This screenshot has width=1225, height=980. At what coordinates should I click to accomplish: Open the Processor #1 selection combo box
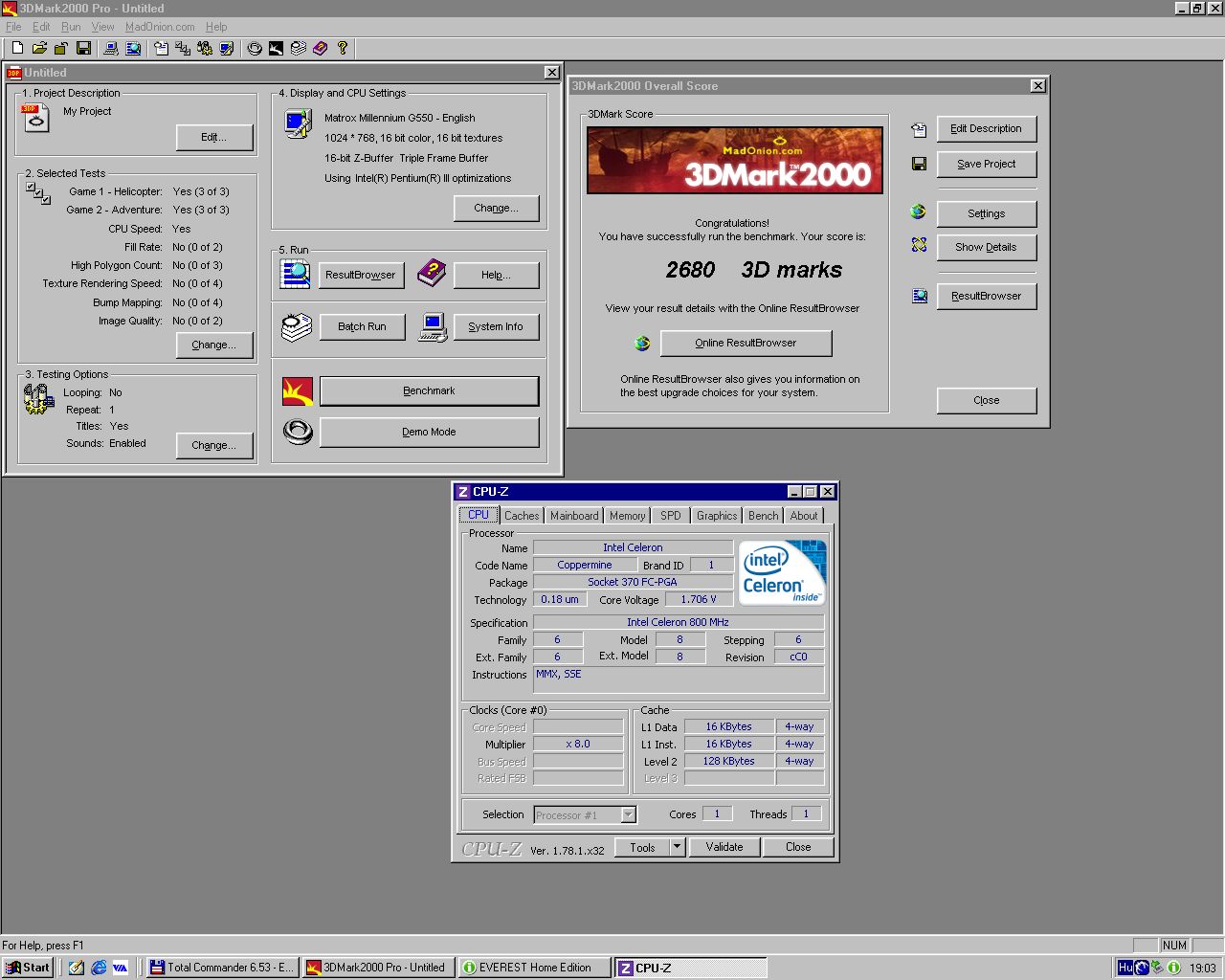(585, 814)
